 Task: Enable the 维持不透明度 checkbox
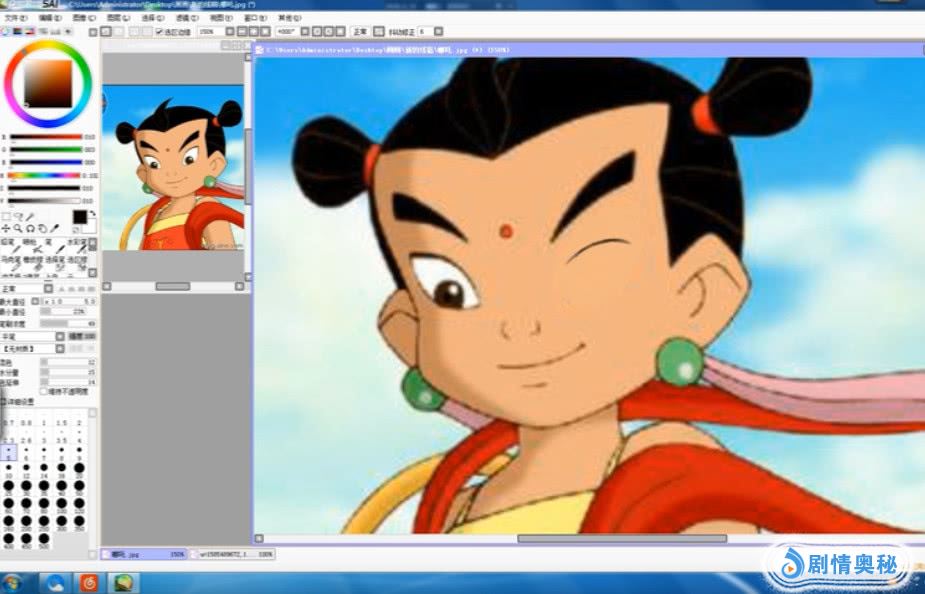43,391
